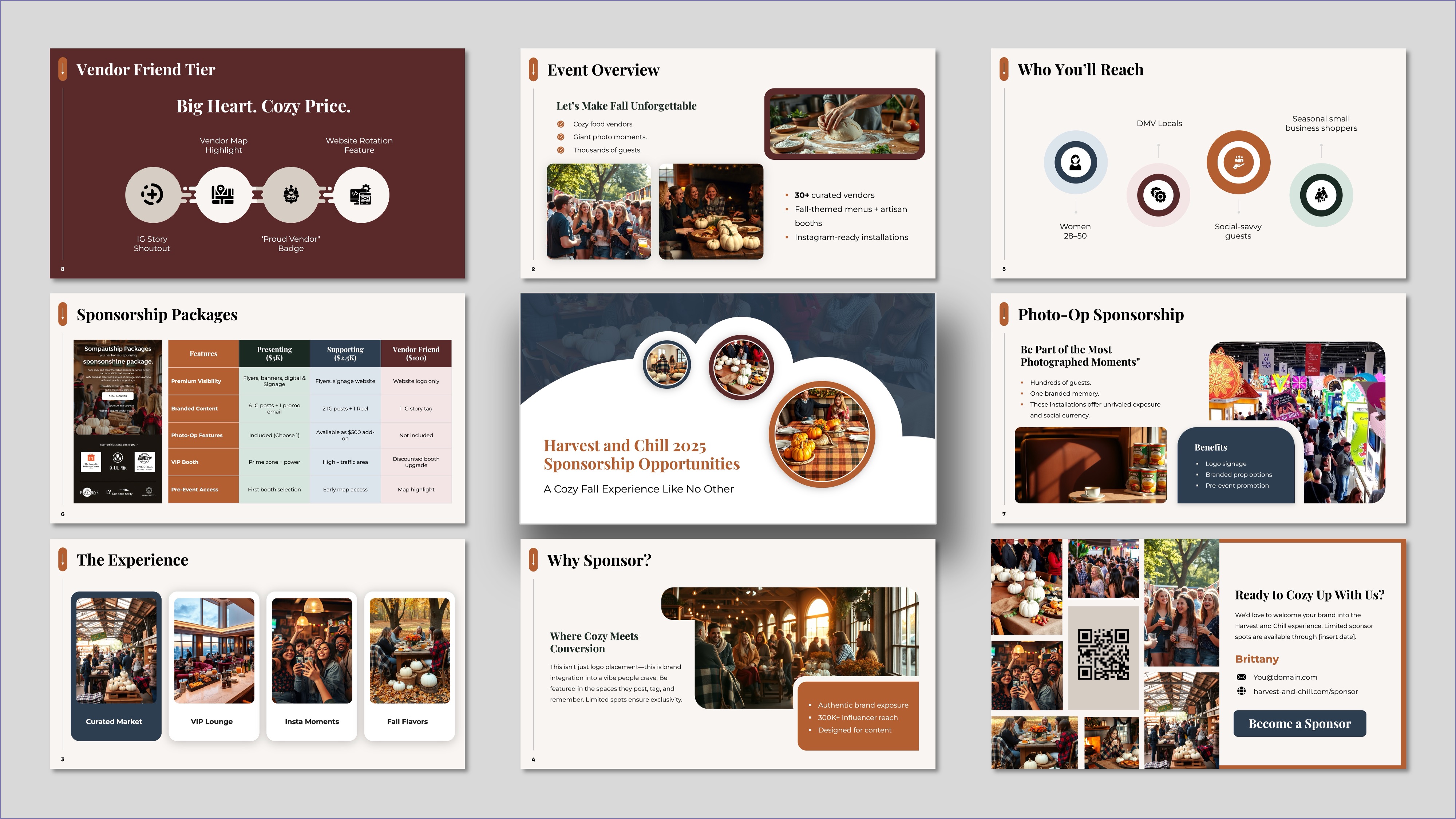Click the Vendor Map Highlight icon
Image resolution: width=1456 pixels, height=819 pixels.
[223, 194]
